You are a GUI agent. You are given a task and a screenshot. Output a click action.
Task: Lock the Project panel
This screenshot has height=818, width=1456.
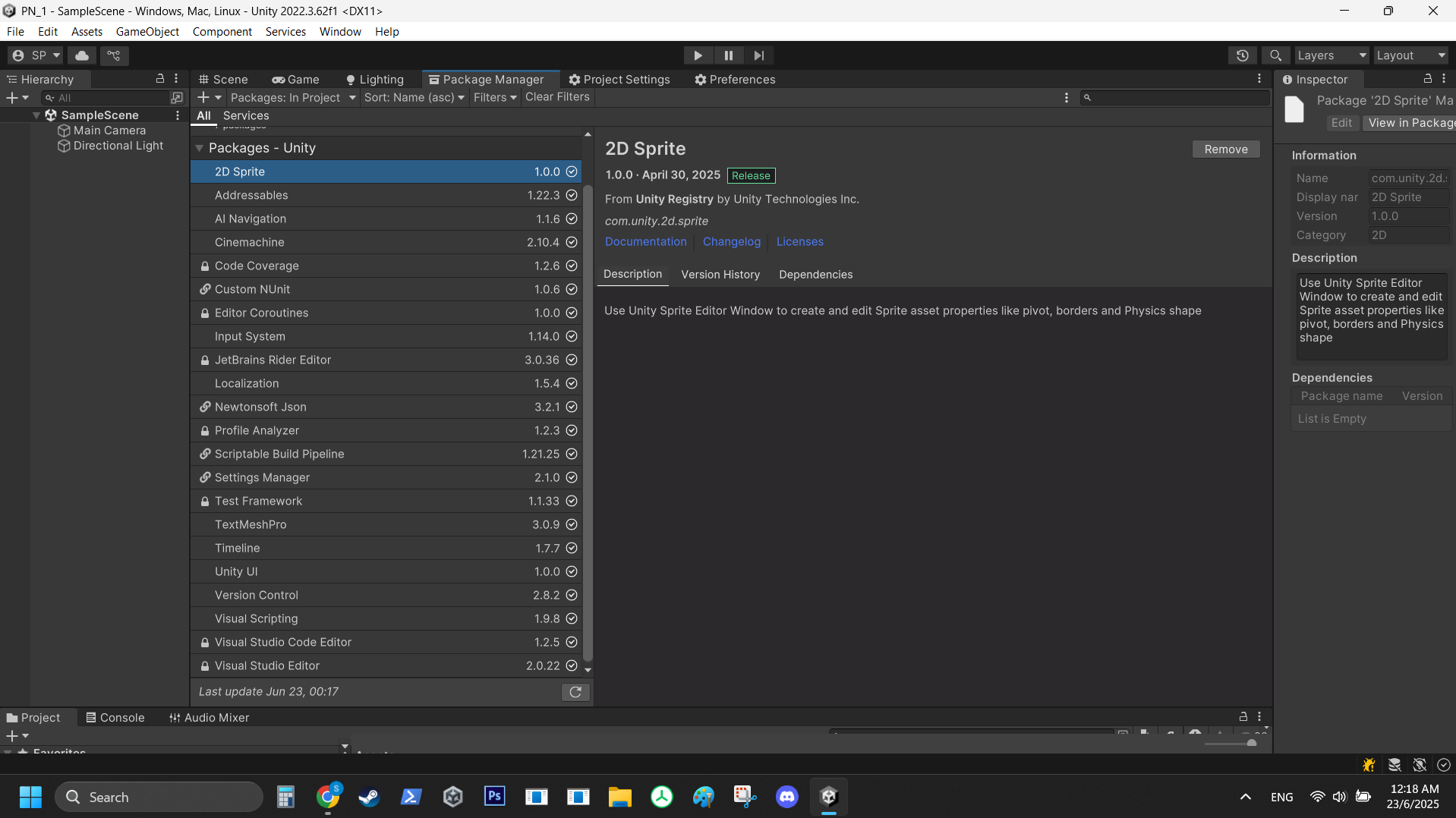(1243, 716)
